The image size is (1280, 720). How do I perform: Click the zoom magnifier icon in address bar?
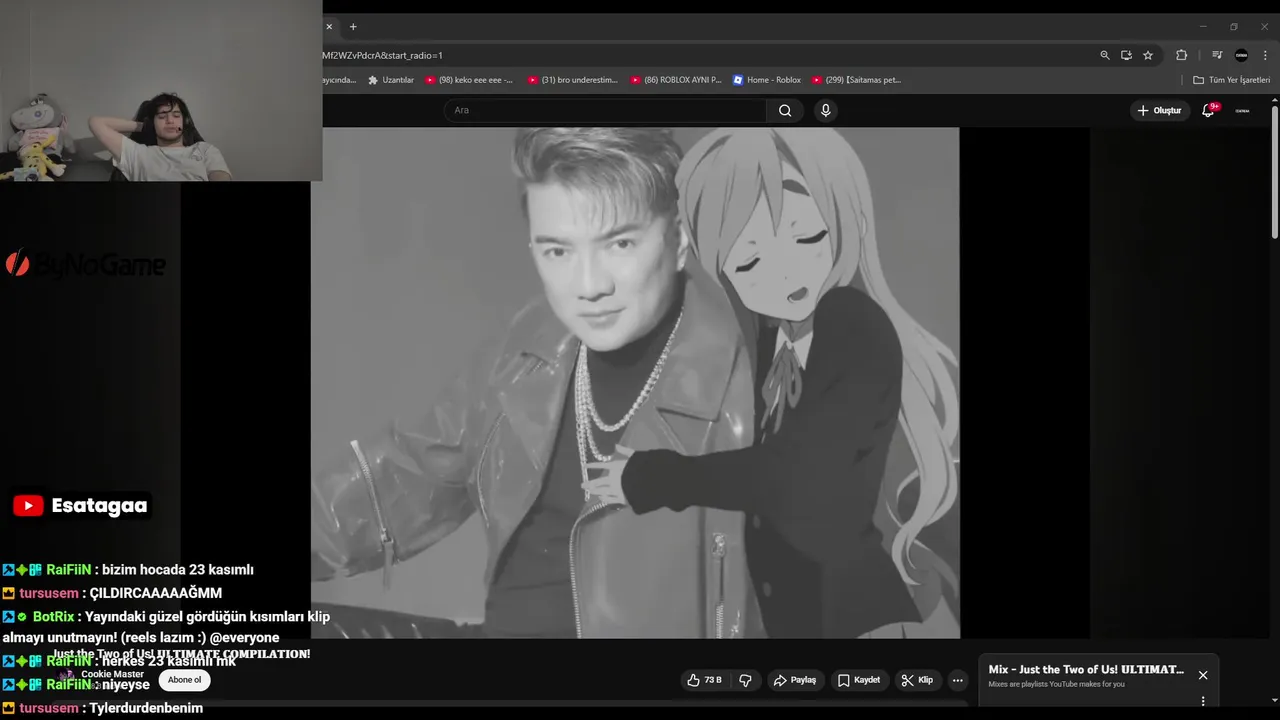tap(1105, 55)
